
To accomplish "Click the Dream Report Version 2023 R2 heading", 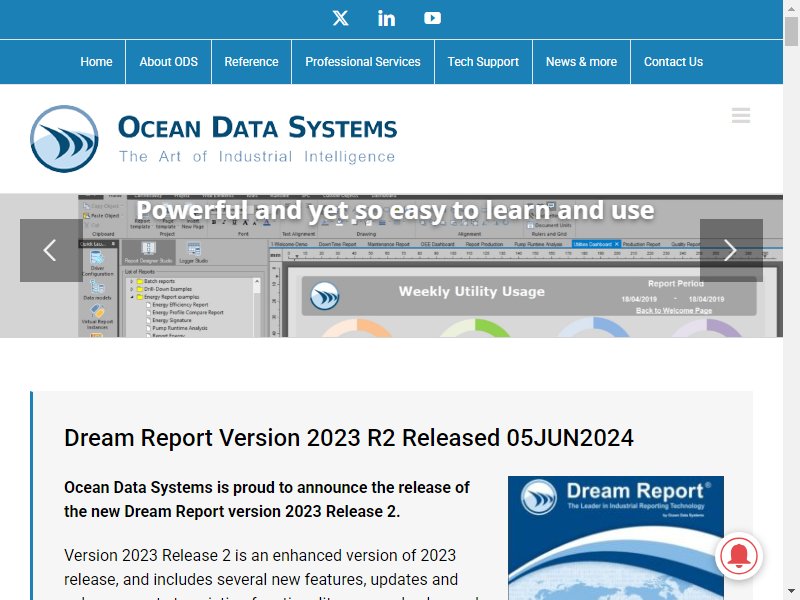I will coord(348,438).
